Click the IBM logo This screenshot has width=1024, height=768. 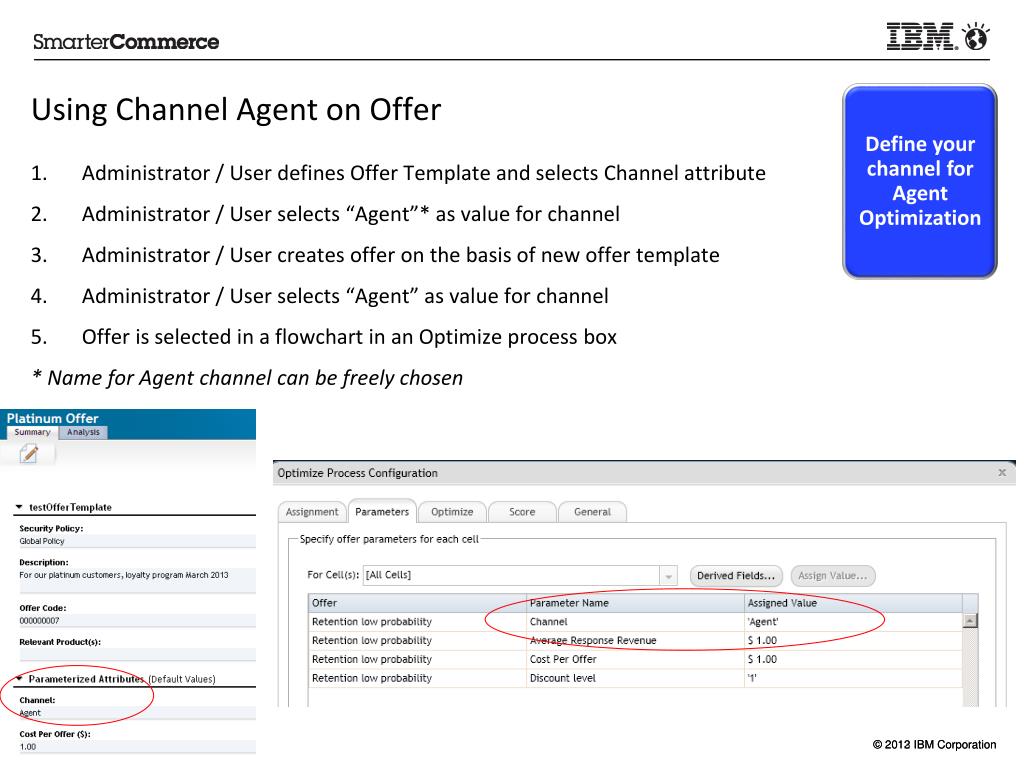[x=922, y=37]
